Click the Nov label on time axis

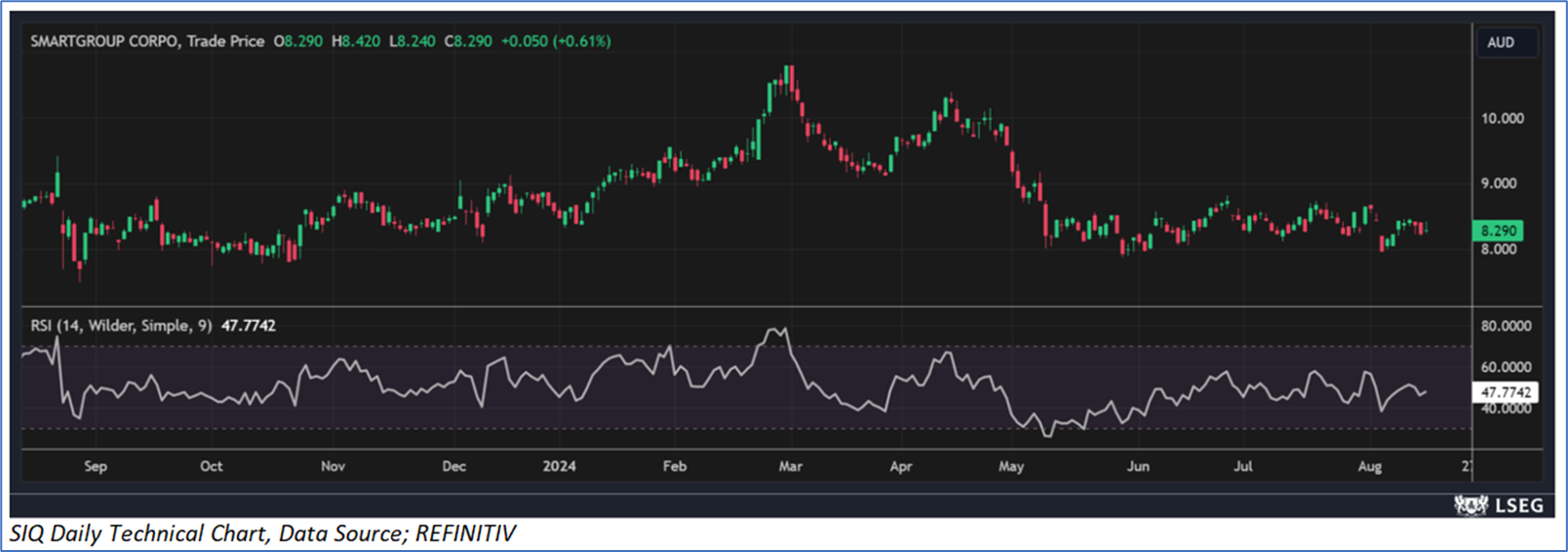[x=333, y=466]
